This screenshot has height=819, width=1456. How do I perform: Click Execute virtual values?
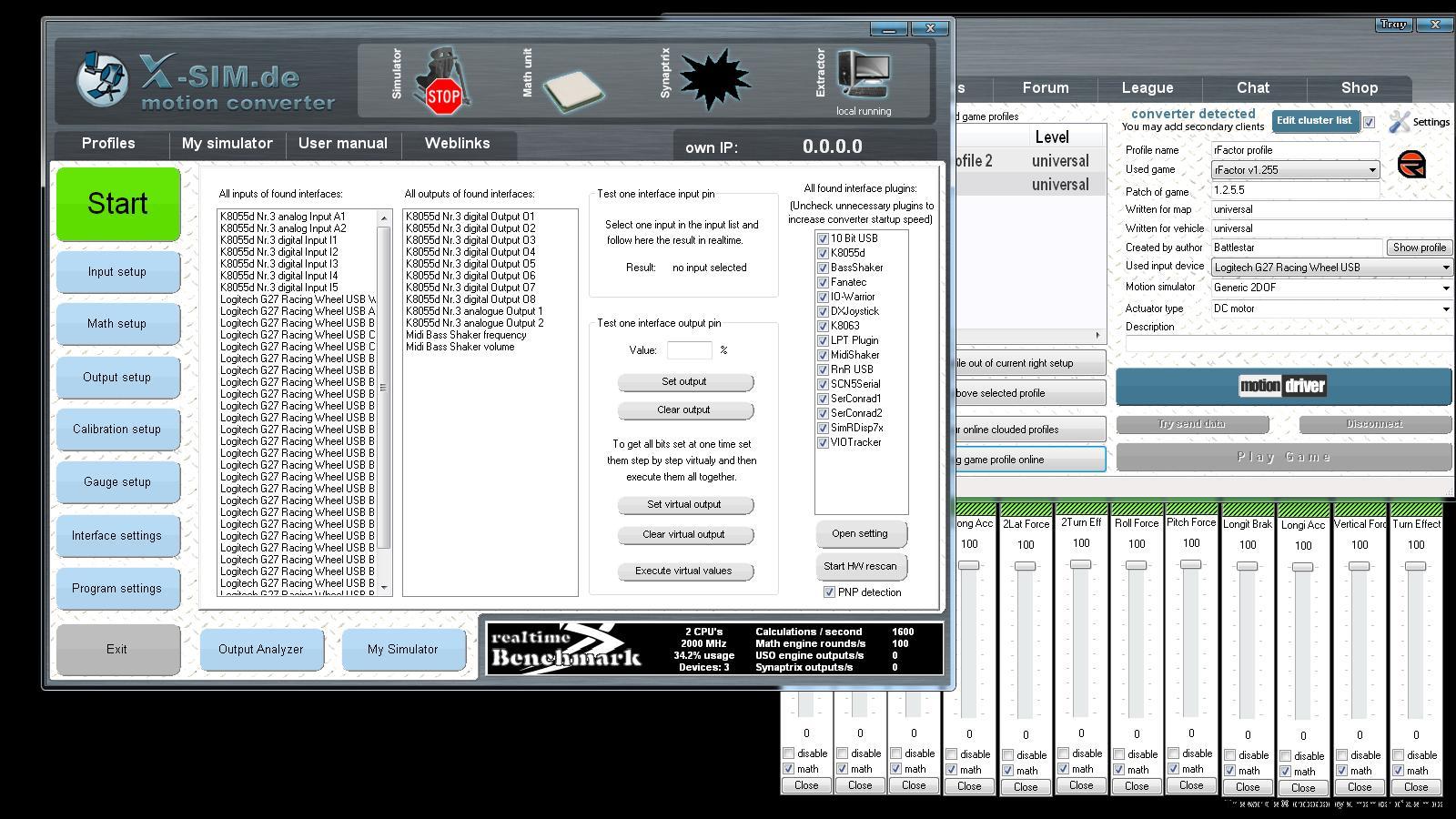click(x=684, y=571)
